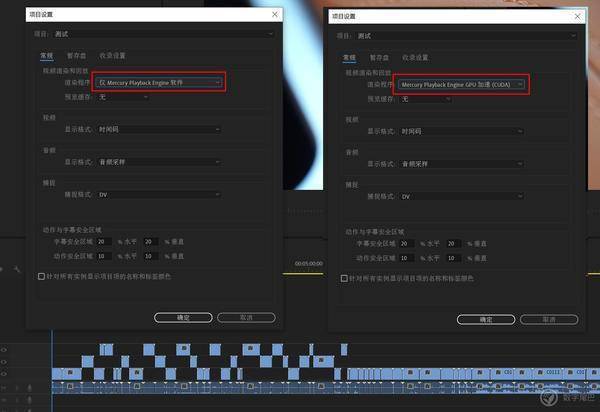This screenshot has height=412, width=600.
Task: Click the timeline wrench settings icon
Action: tap(17, 270)
